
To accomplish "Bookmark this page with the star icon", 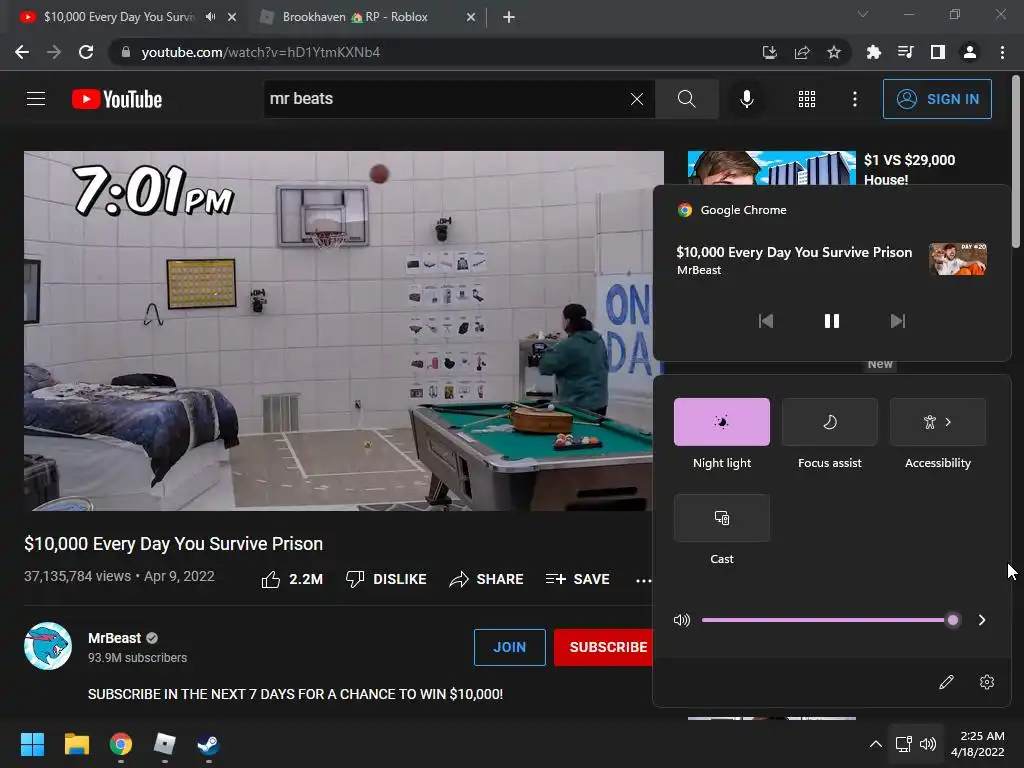I will point(834,52).
